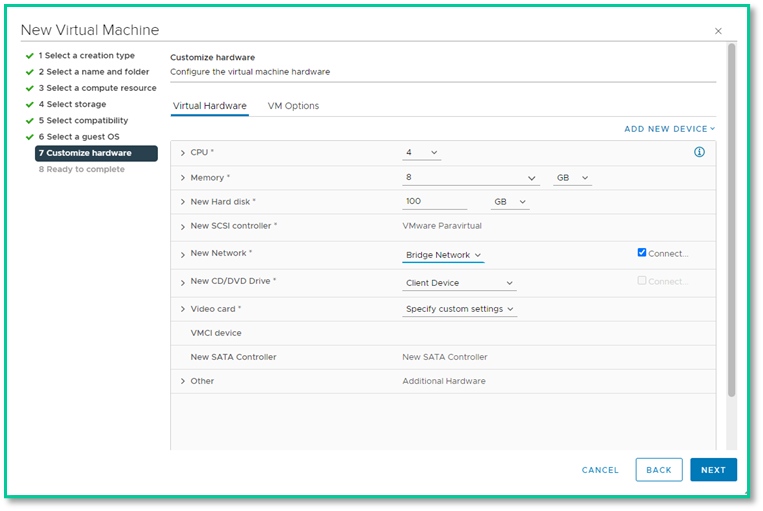Select the Virtual Hardware tab

pyautogui.click(x=209, y=106)
